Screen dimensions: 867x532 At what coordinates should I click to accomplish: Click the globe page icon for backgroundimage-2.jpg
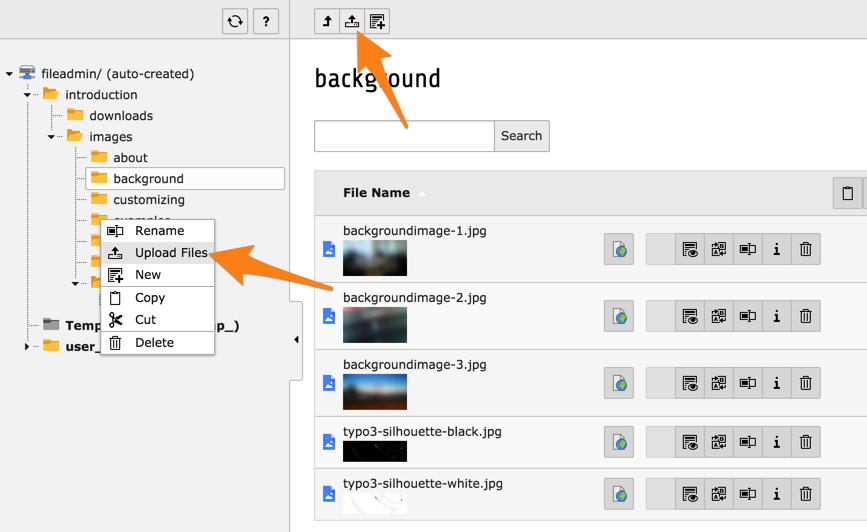pyautogui.click(x=619, y=316)
